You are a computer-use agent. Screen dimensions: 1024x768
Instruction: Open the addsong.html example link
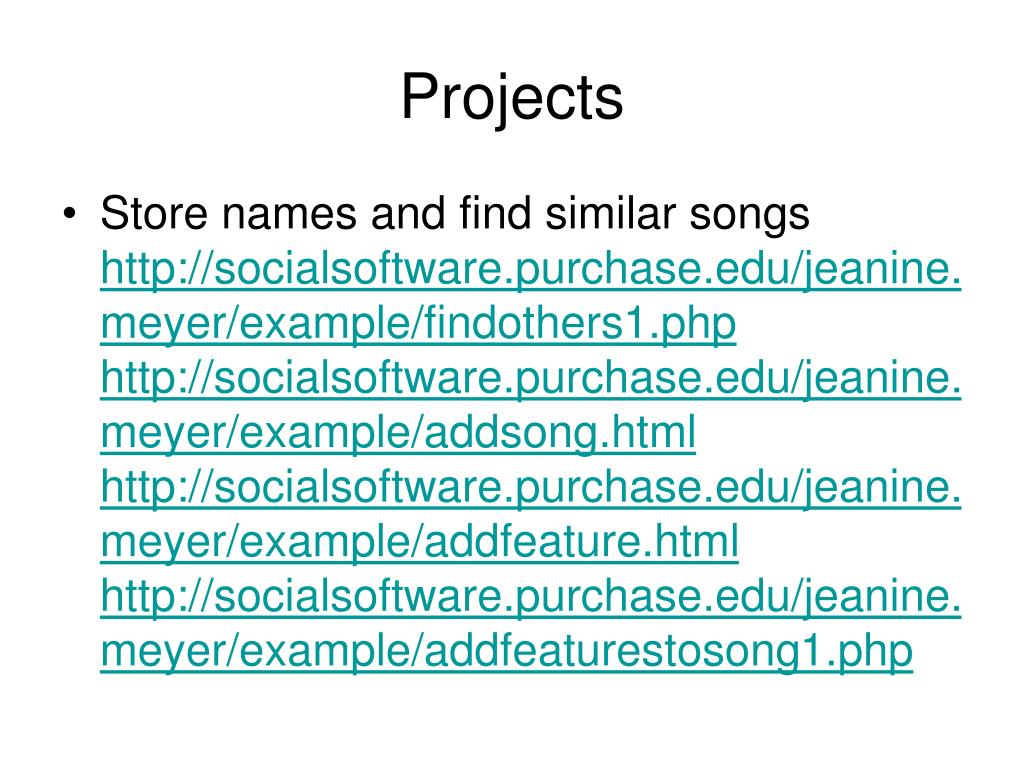tap(398, 434)
